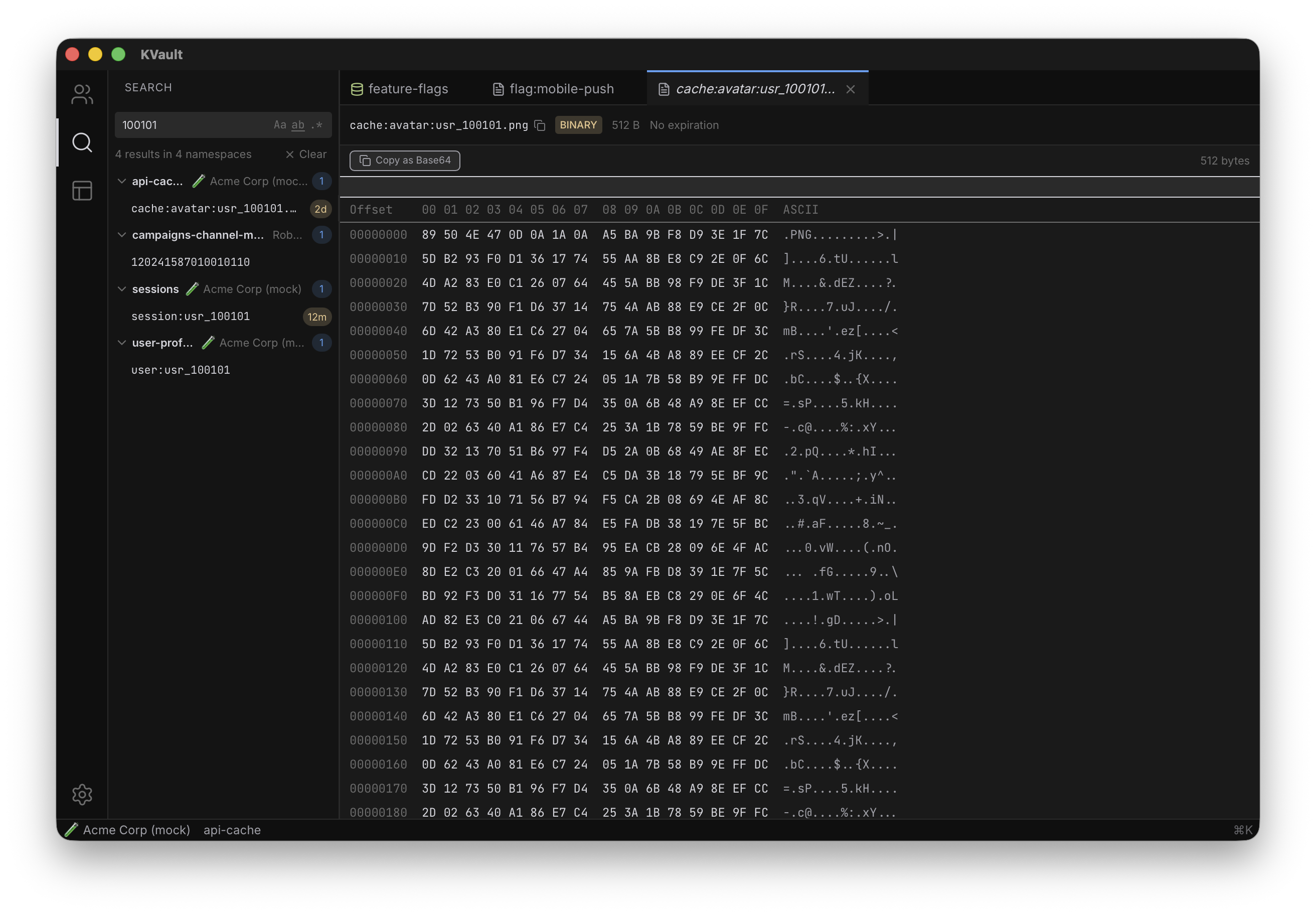Image resolution: width=1316 pixels, height=915 pixels.
Task: Toggle whole-word matching with ab
Action: 297,124
